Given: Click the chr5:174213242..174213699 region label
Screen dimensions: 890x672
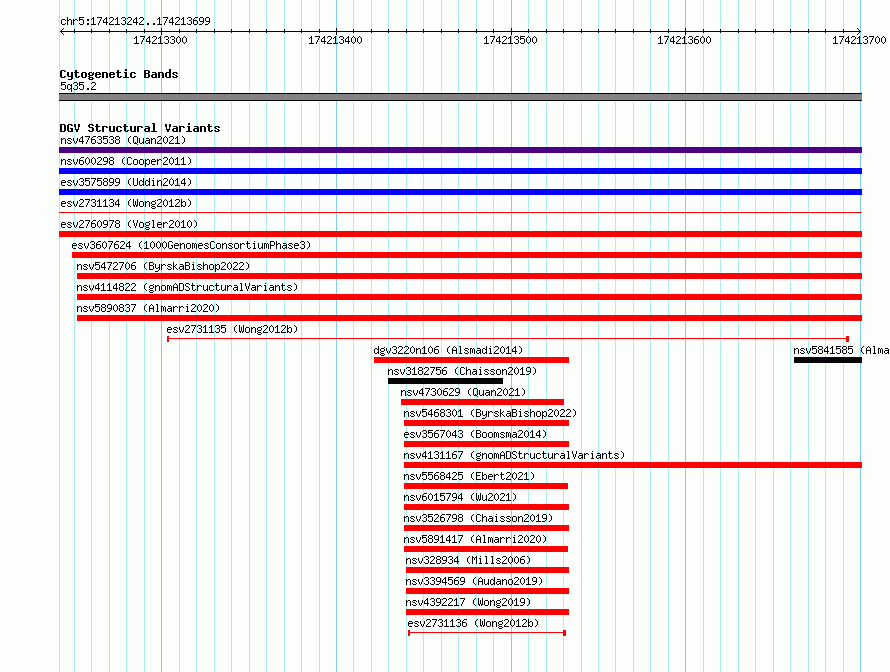Looking at the screenshot, I should pos(135,21).
